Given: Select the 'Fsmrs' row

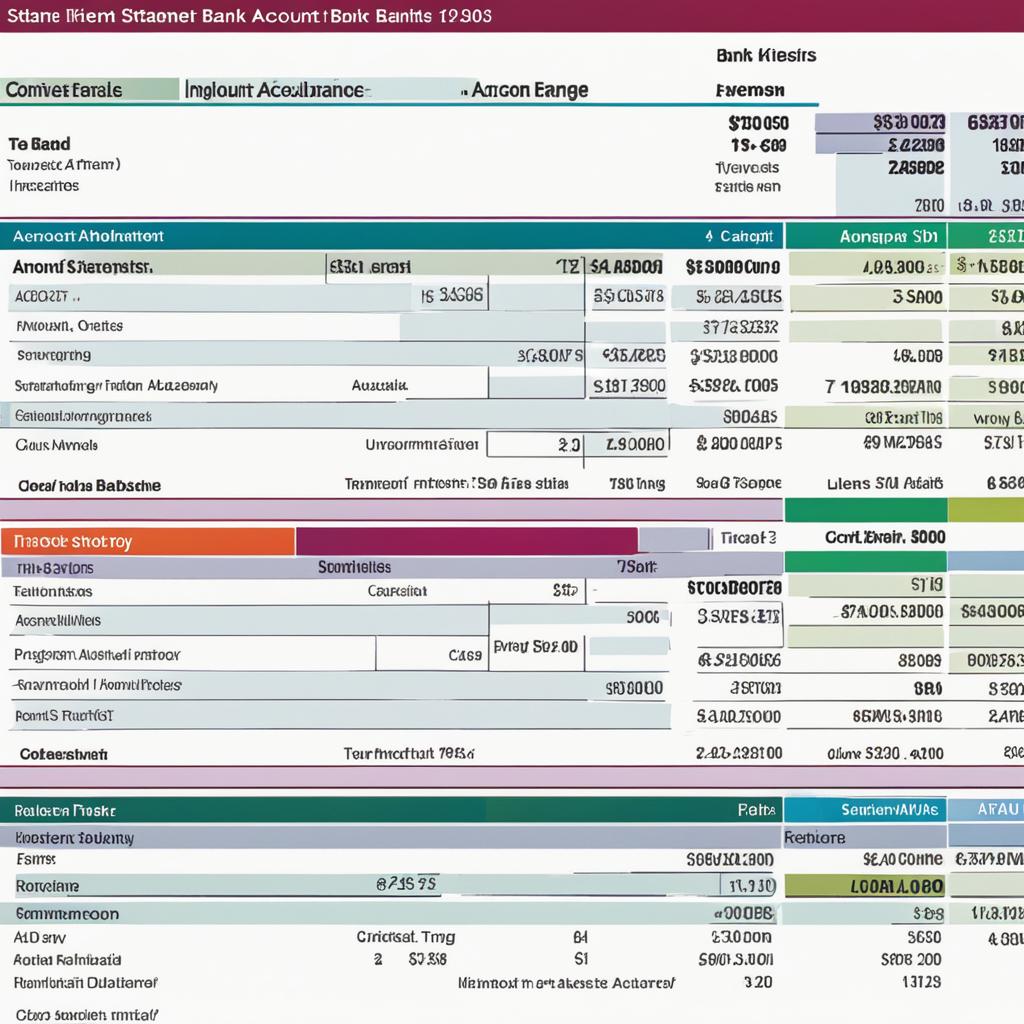Looking at the screenshot, I should click(392, 859).
